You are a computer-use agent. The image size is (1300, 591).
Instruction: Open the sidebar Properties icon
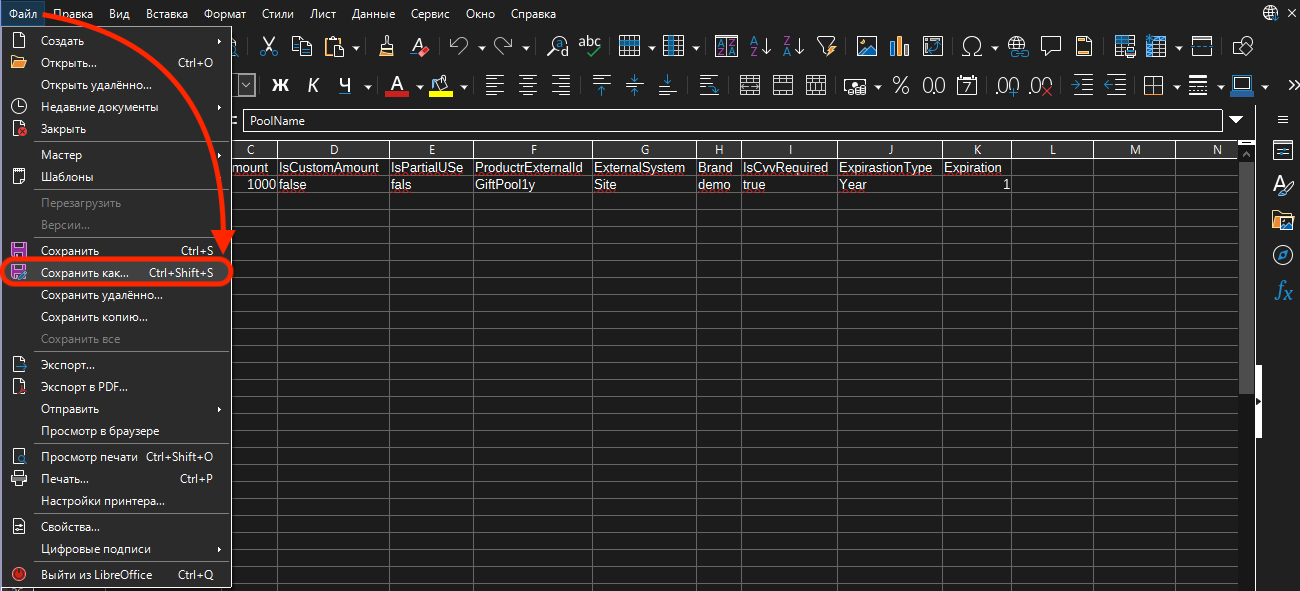[x=1283, y=150]
